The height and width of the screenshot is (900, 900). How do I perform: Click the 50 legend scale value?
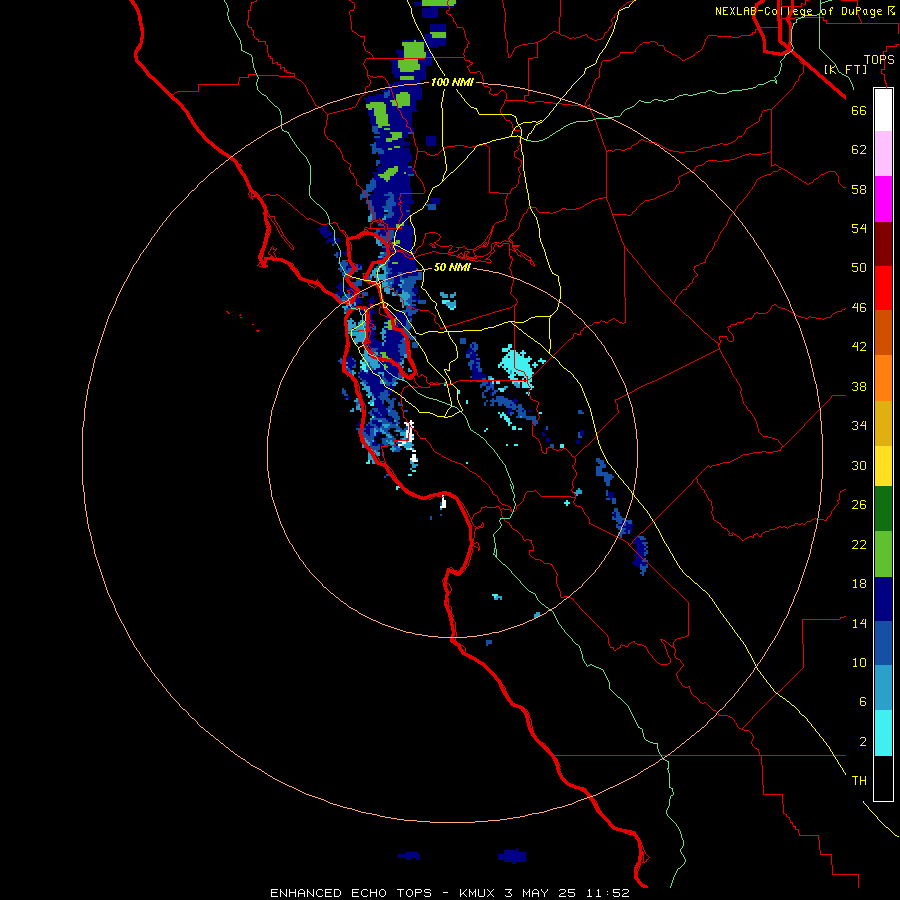pyautogui.click(x=859, y=268)
